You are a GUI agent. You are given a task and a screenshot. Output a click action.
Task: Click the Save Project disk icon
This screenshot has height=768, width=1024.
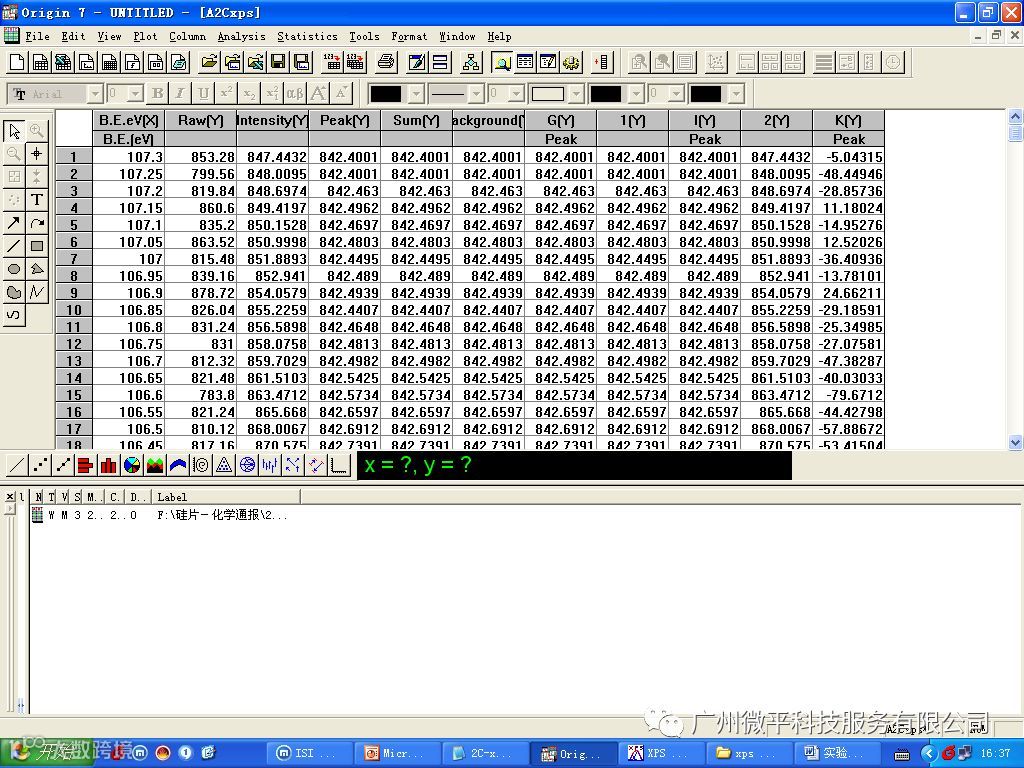(x=278, y=62)
